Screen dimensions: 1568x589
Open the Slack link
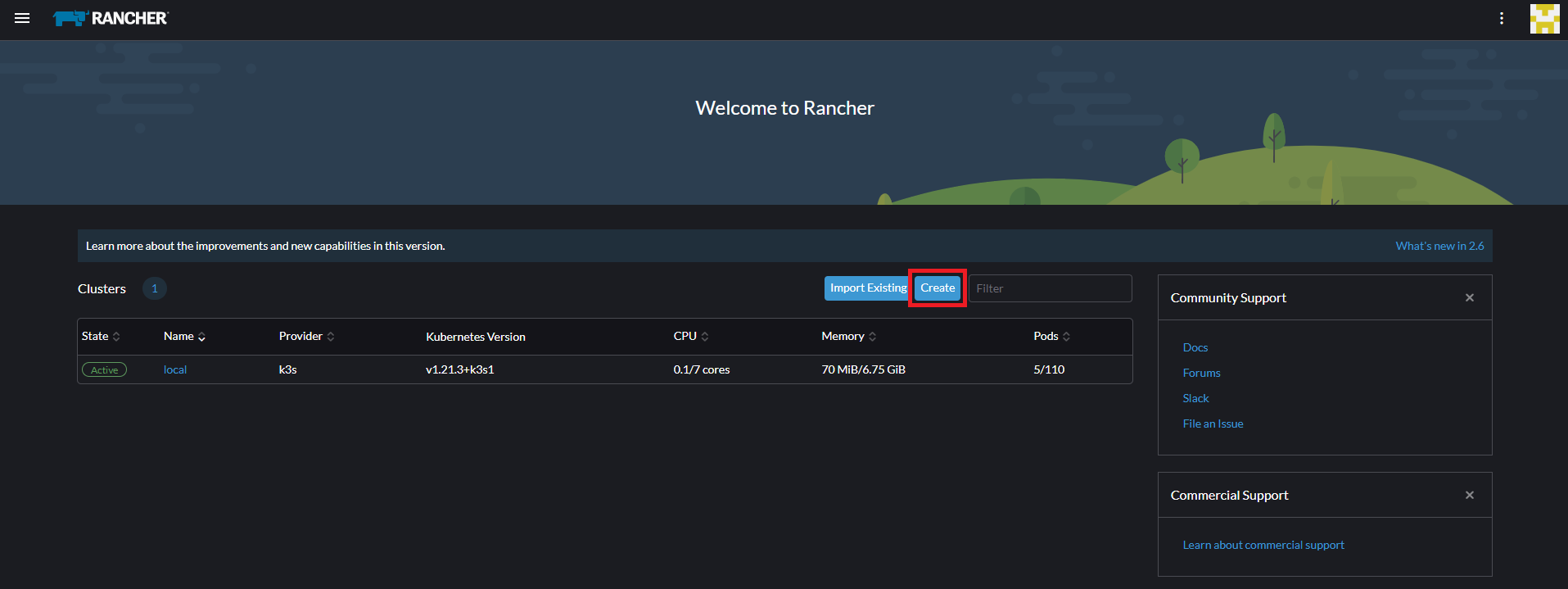1195,398
